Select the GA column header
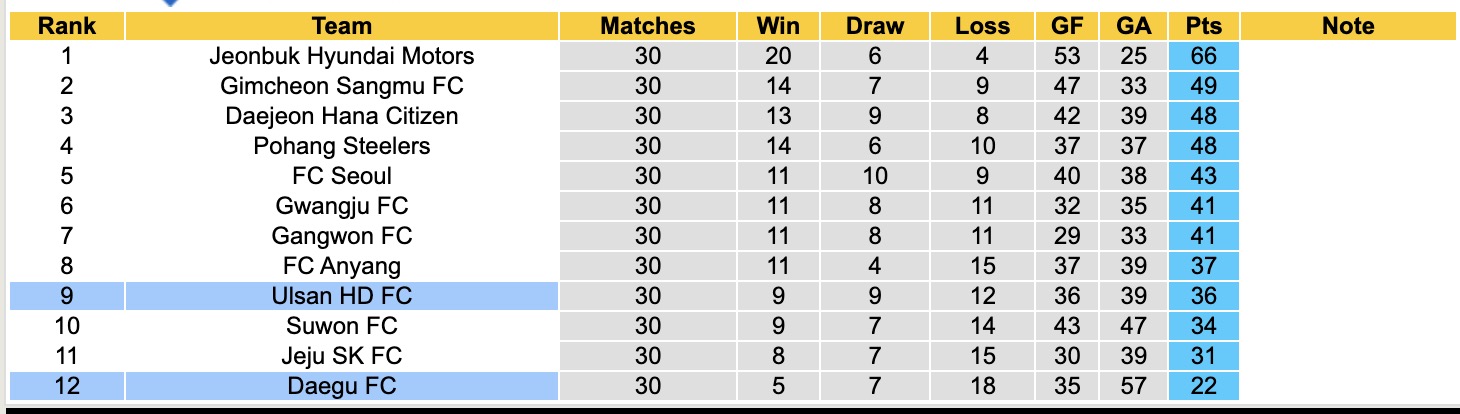 pyautogui.click(x=1134, y=26)
